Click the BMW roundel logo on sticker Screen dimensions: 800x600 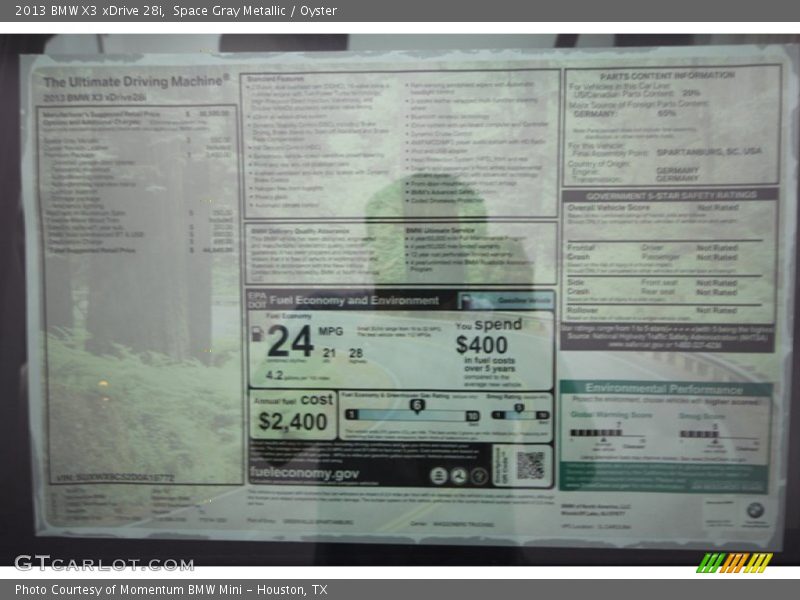pos(754,509)
